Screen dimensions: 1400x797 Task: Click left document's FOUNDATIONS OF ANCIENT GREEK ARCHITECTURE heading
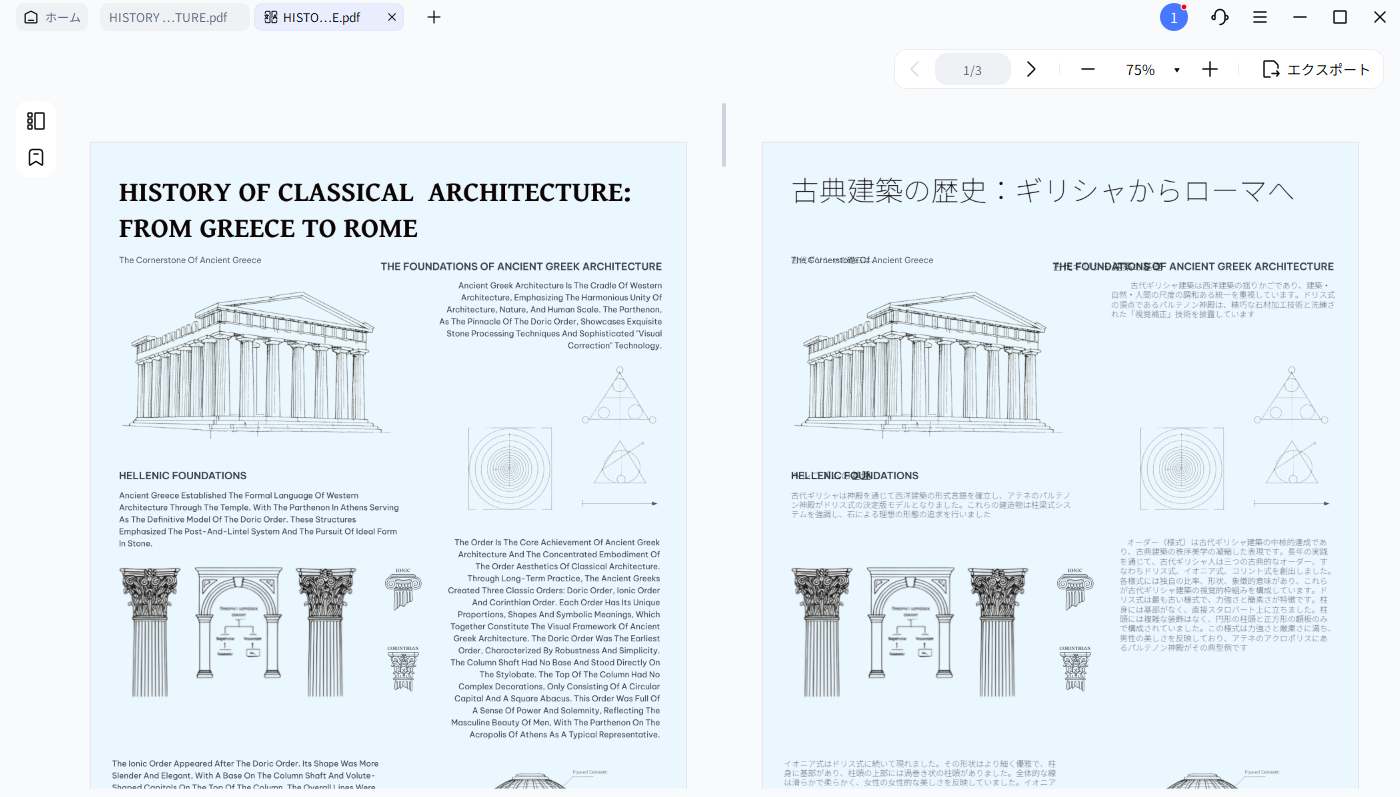(521, 267)
